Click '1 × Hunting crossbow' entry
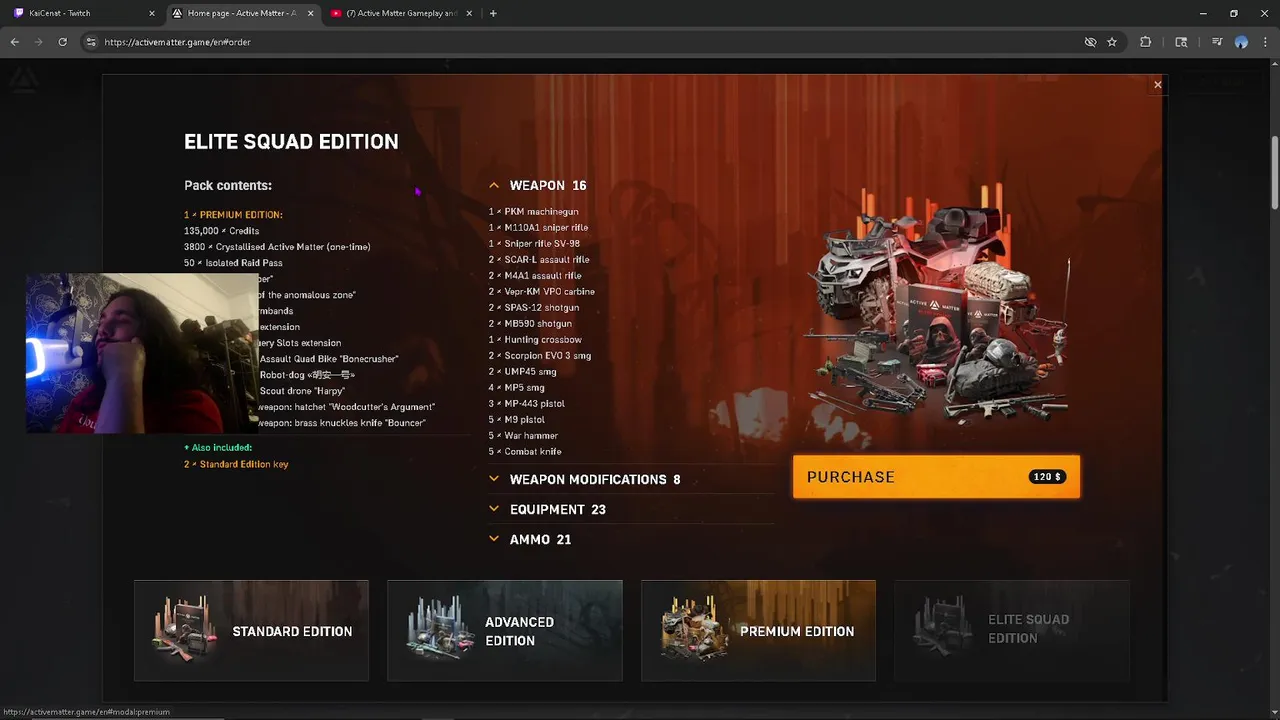 535,340
